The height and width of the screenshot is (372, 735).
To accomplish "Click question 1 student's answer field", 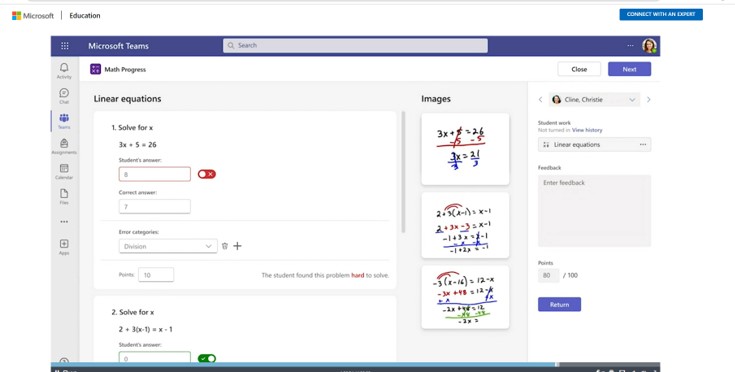I will 155,174.
